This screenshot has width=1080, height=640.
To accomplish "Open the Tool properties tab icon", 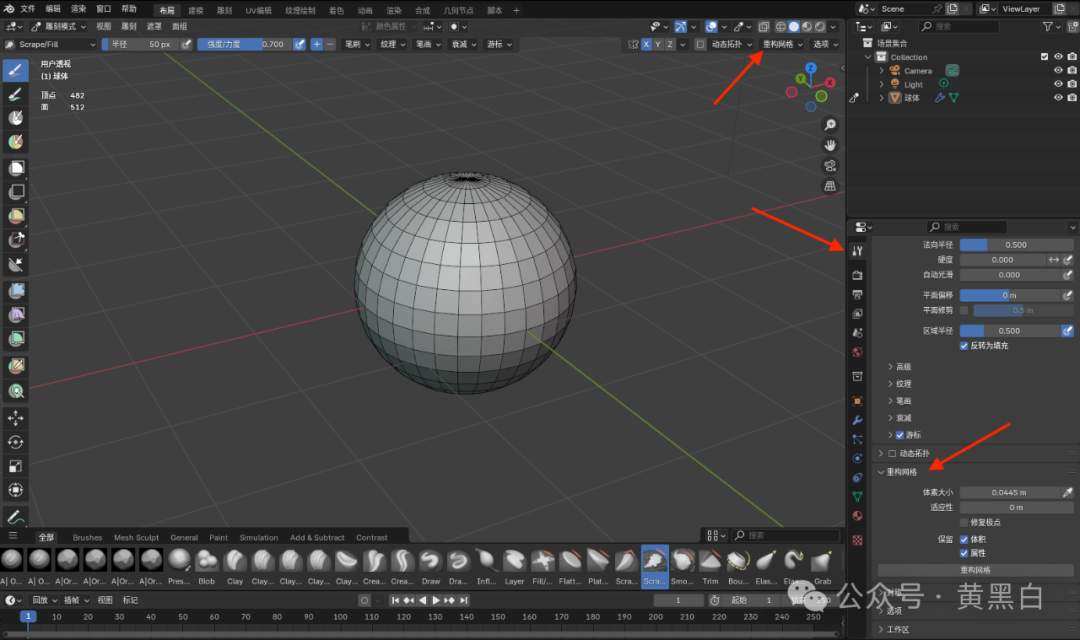I will click(858, 251).
